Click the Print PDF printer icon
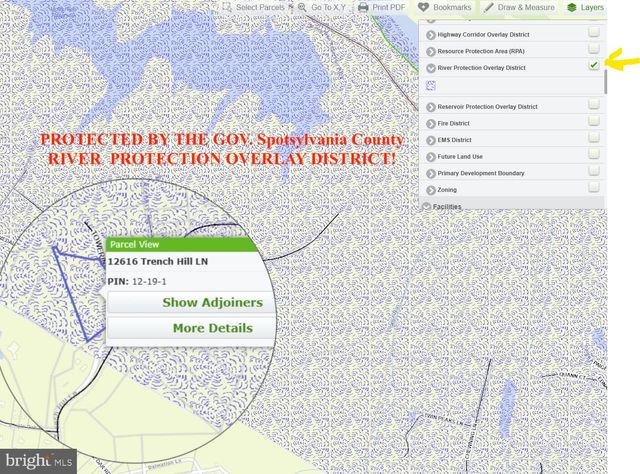The width and height of the screenshot is (640, 474). [x=363, y=7]
